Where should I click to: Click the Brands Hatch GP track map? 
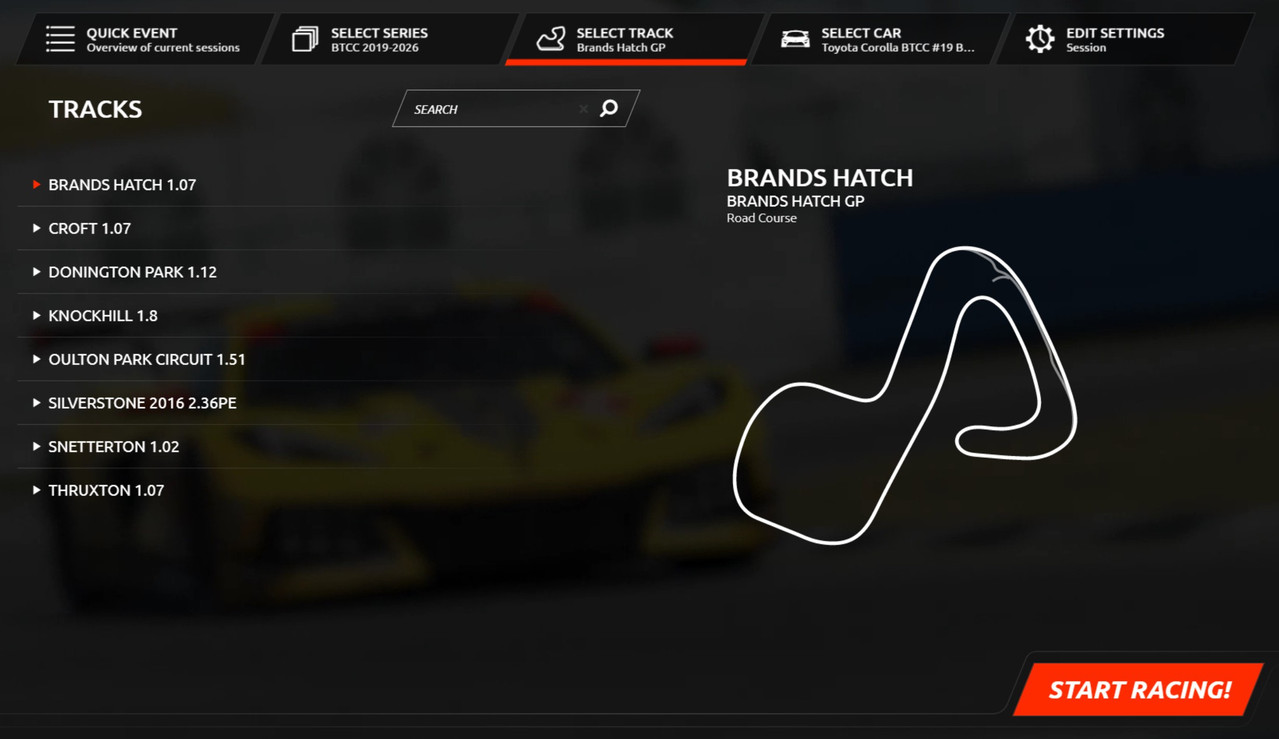(905, 395)
